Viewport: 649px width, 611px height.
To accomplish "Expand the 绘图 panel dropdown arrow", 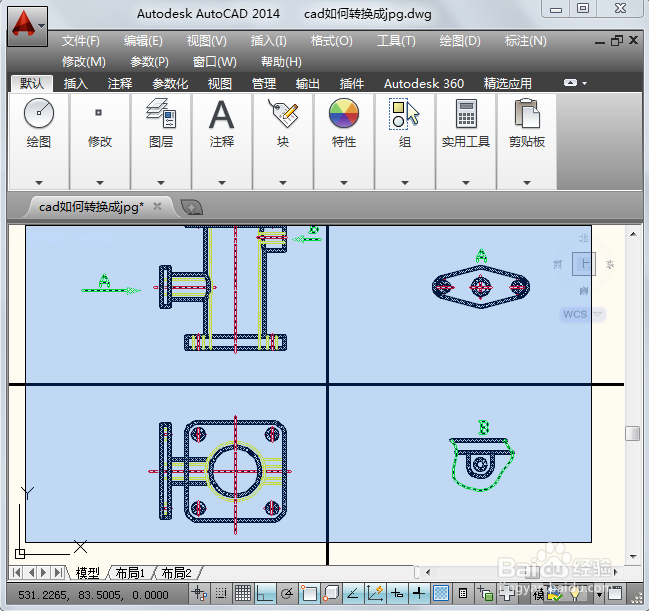I will pyautogui.click(x=39, y=183).
